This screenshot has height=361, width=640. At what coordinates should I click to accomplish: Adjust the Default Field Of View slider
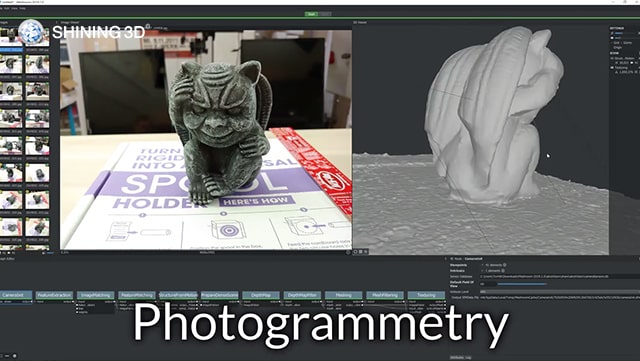coord(522,284)
